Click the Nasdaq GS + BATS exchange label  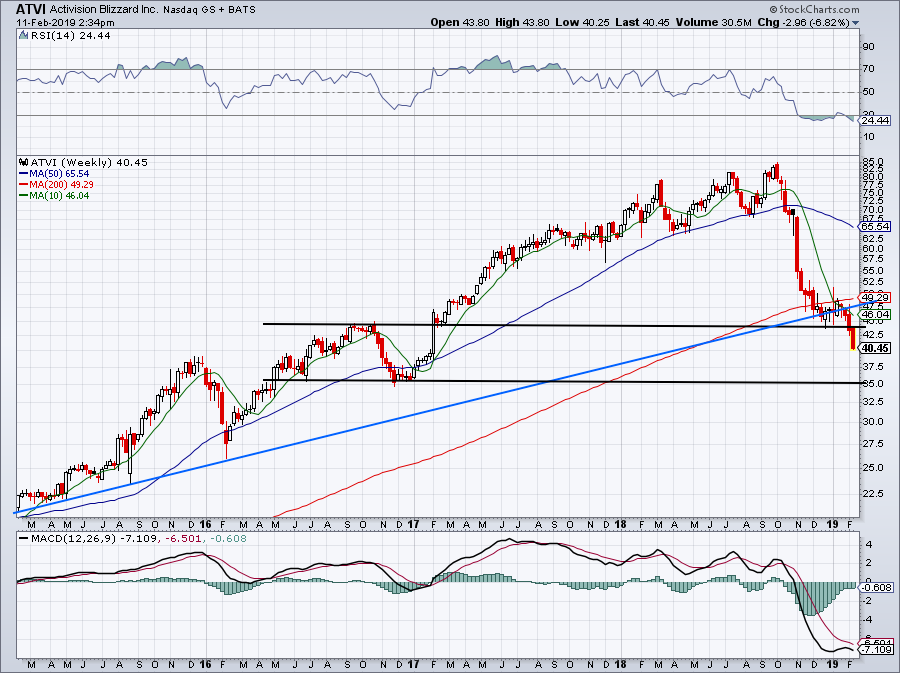[x=210, y=10]
